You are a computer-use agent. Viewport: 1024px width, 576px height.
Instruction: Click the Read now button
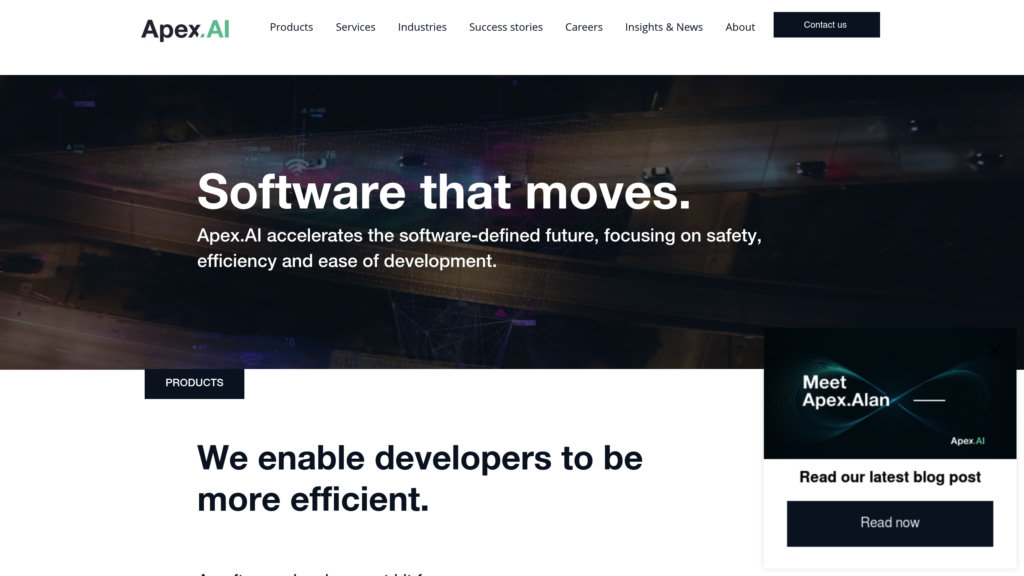click(889, 523)
